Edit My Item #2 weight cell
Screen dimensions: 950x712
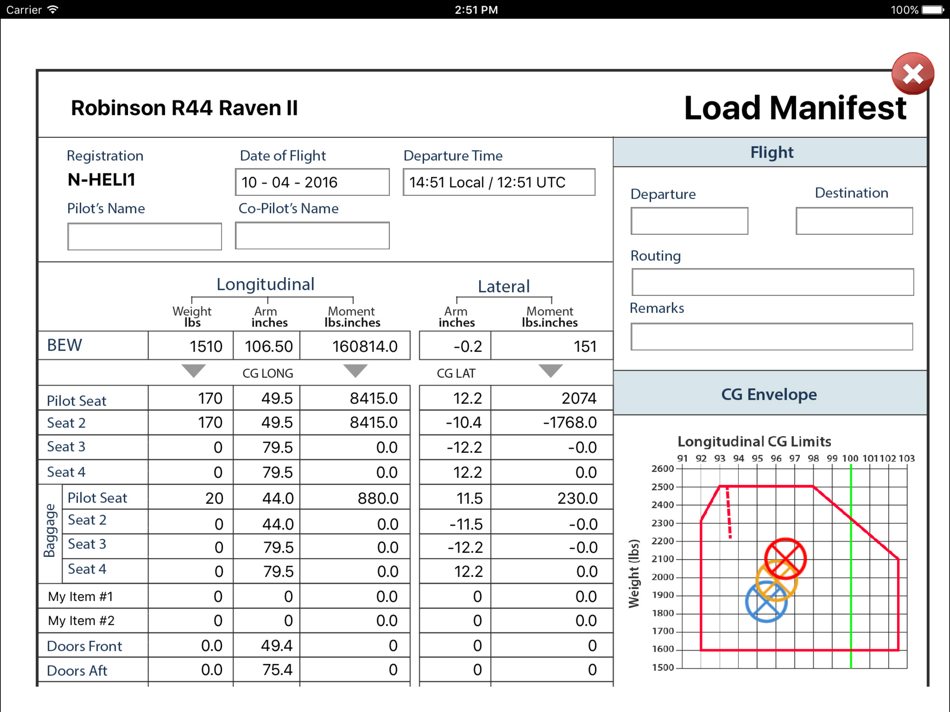(x=191, y=621)
